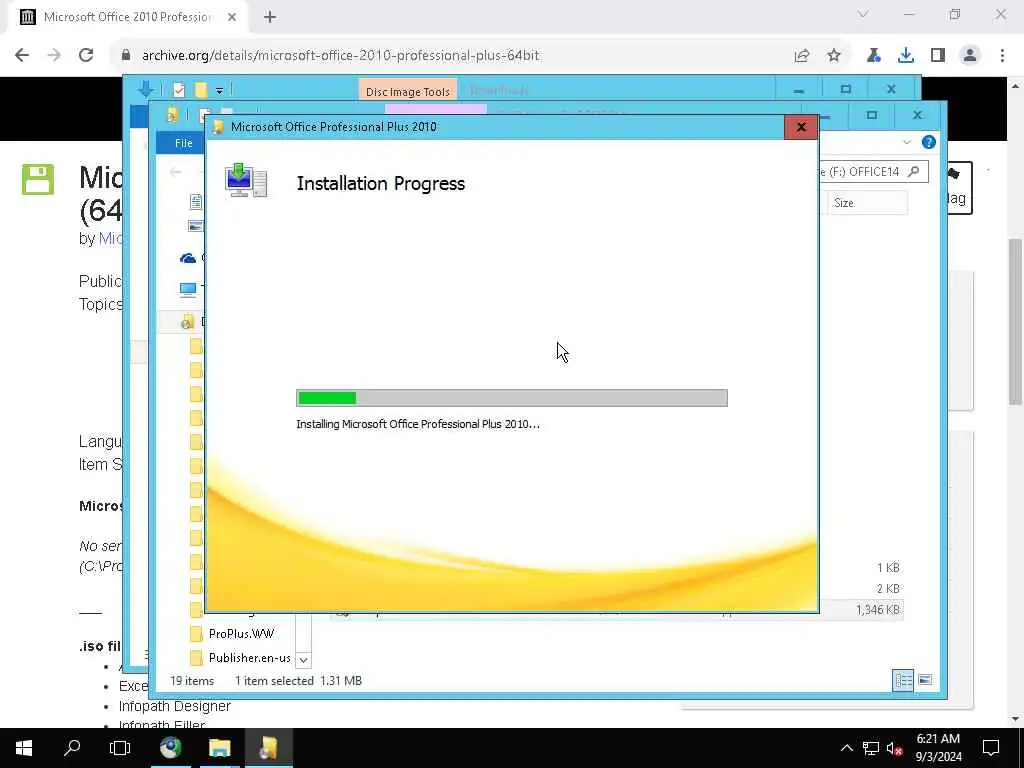Screen dimensions: 1024x768
Task: Reload the archive.org page
Action: pos(86,56)
